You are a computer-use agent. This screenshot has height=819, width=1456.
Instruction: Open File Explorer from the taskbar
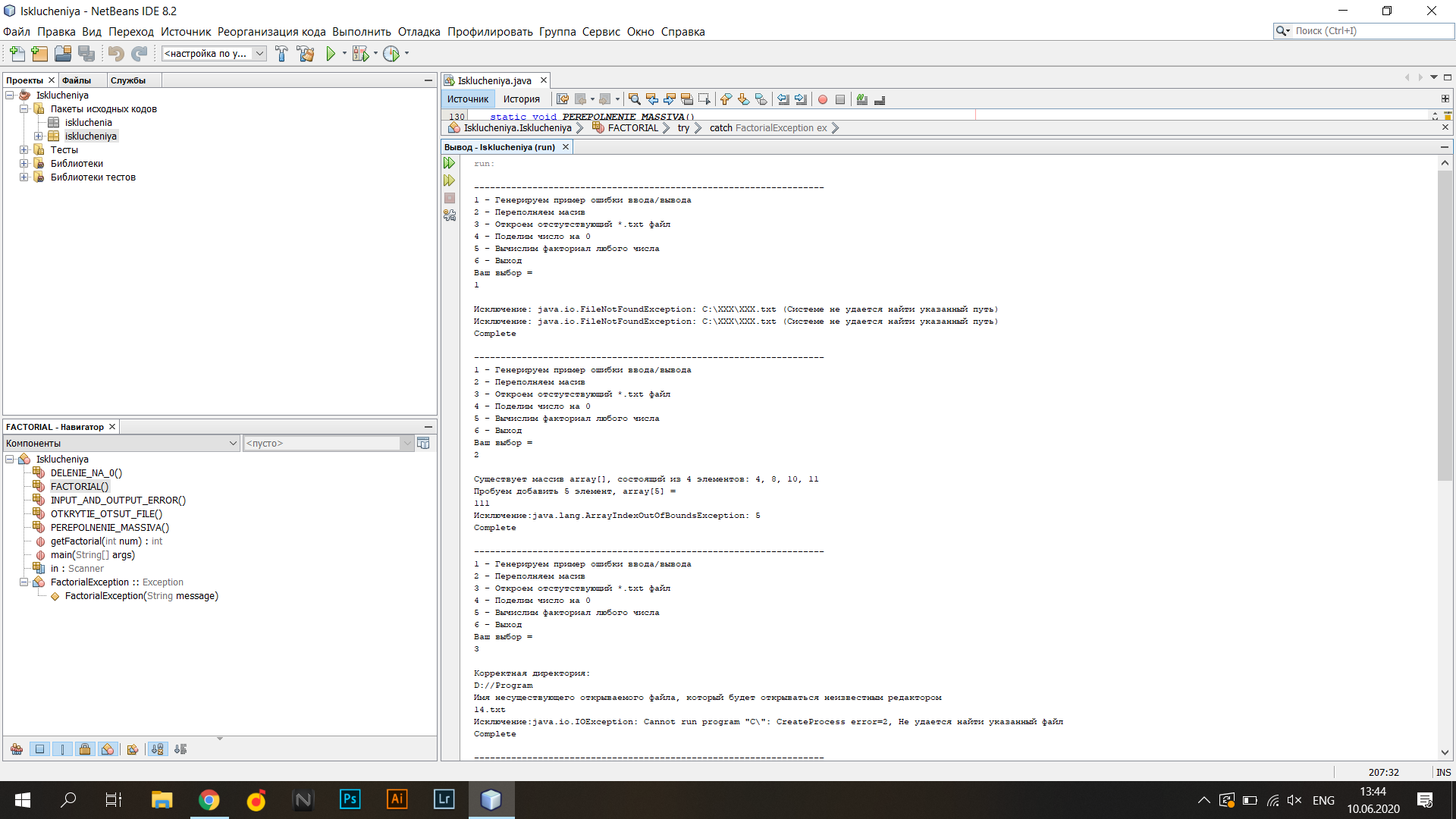coord(162,800)
